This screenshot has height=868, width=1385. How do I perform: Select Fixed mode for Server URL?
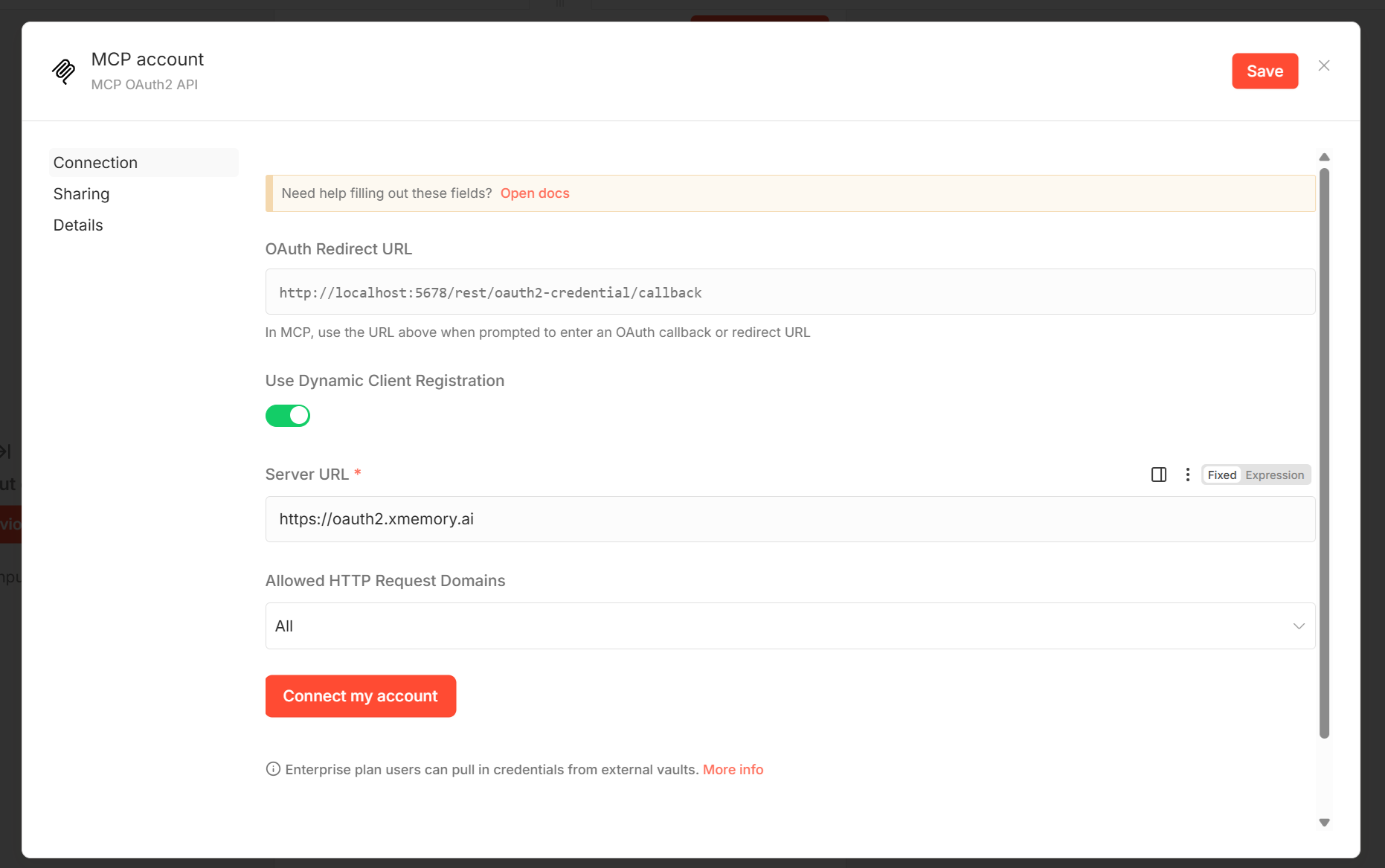tap(1221, 475)
